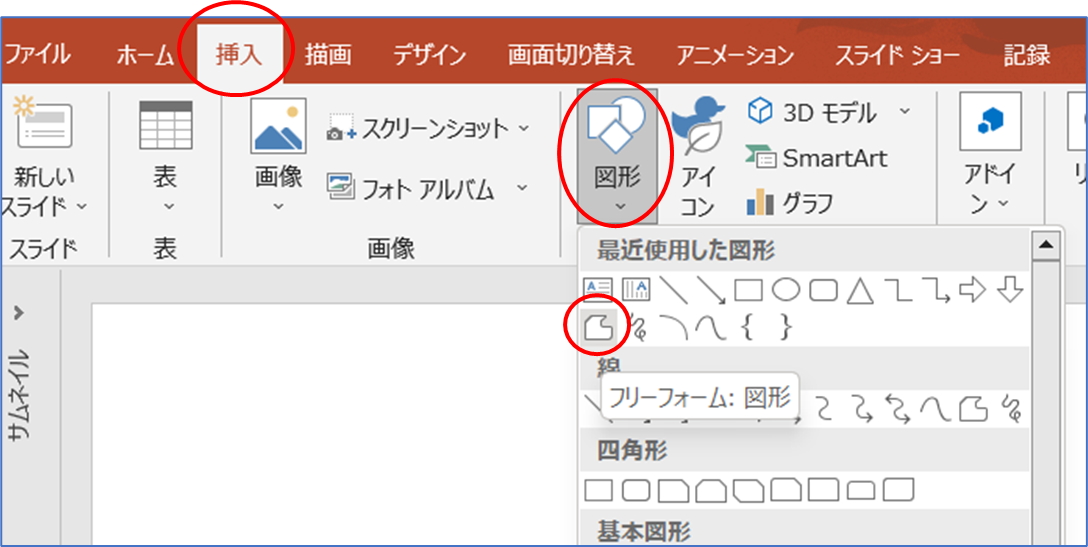Select Snip and Round Single Corner rectangle
This screenshot has width=1088, height=547.
(x=785, y=490)
